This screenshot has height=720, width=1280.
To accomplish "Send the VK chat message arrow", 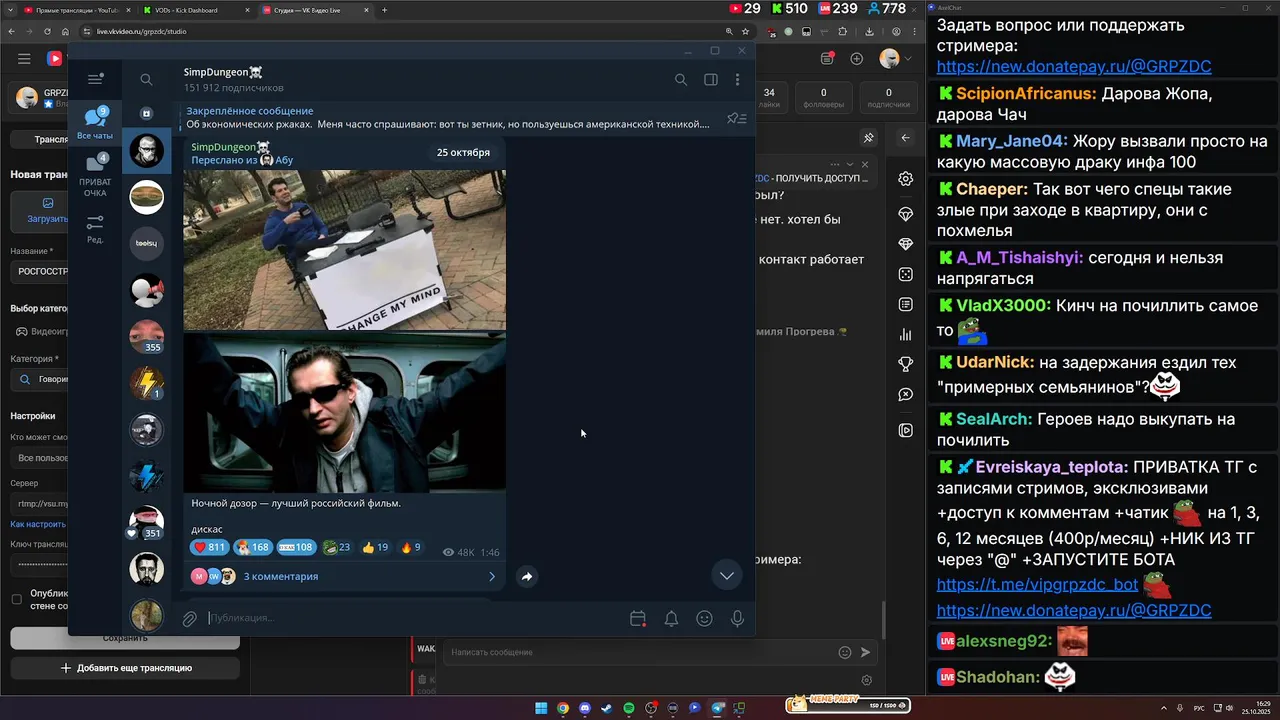I will point(865,652).
